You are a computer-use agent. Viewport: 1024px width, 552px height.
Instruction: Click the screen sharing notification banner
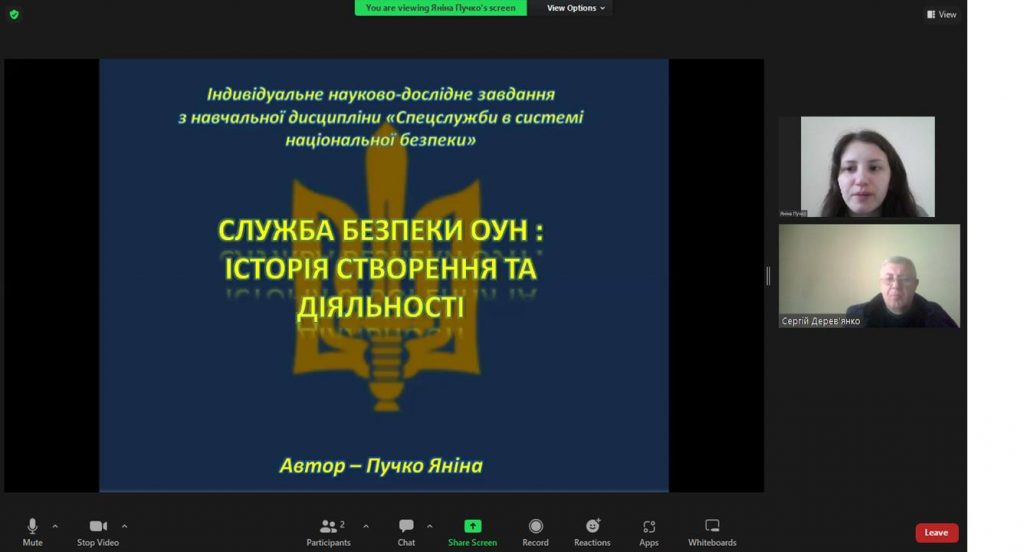[x=440, y=8]
